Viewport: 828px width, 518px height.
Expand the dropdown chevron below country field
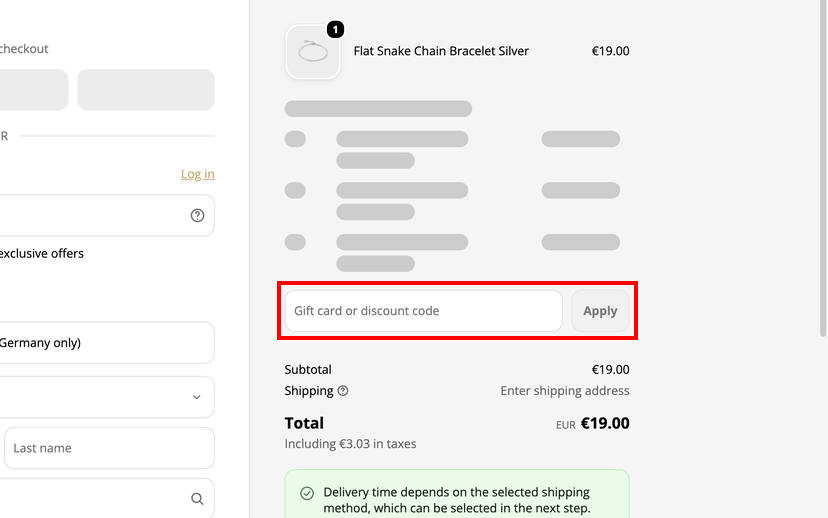tap(196, 397)
